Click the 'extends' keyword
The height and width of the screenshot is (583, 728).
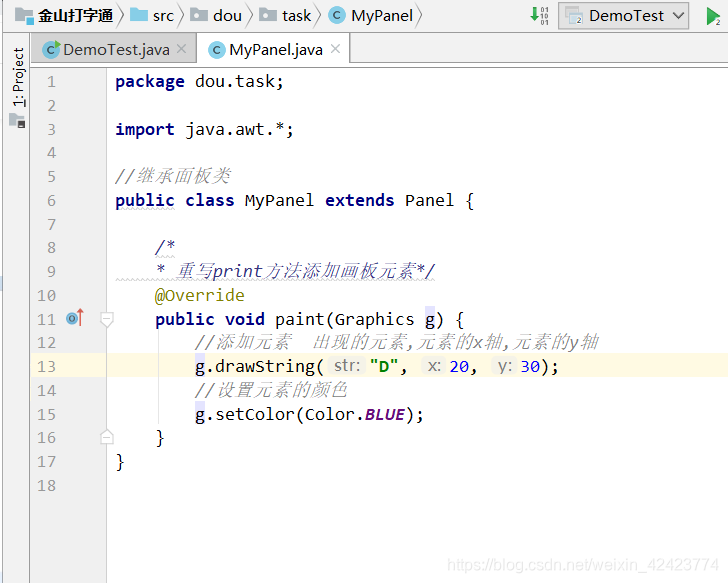(x=359, y=201)
